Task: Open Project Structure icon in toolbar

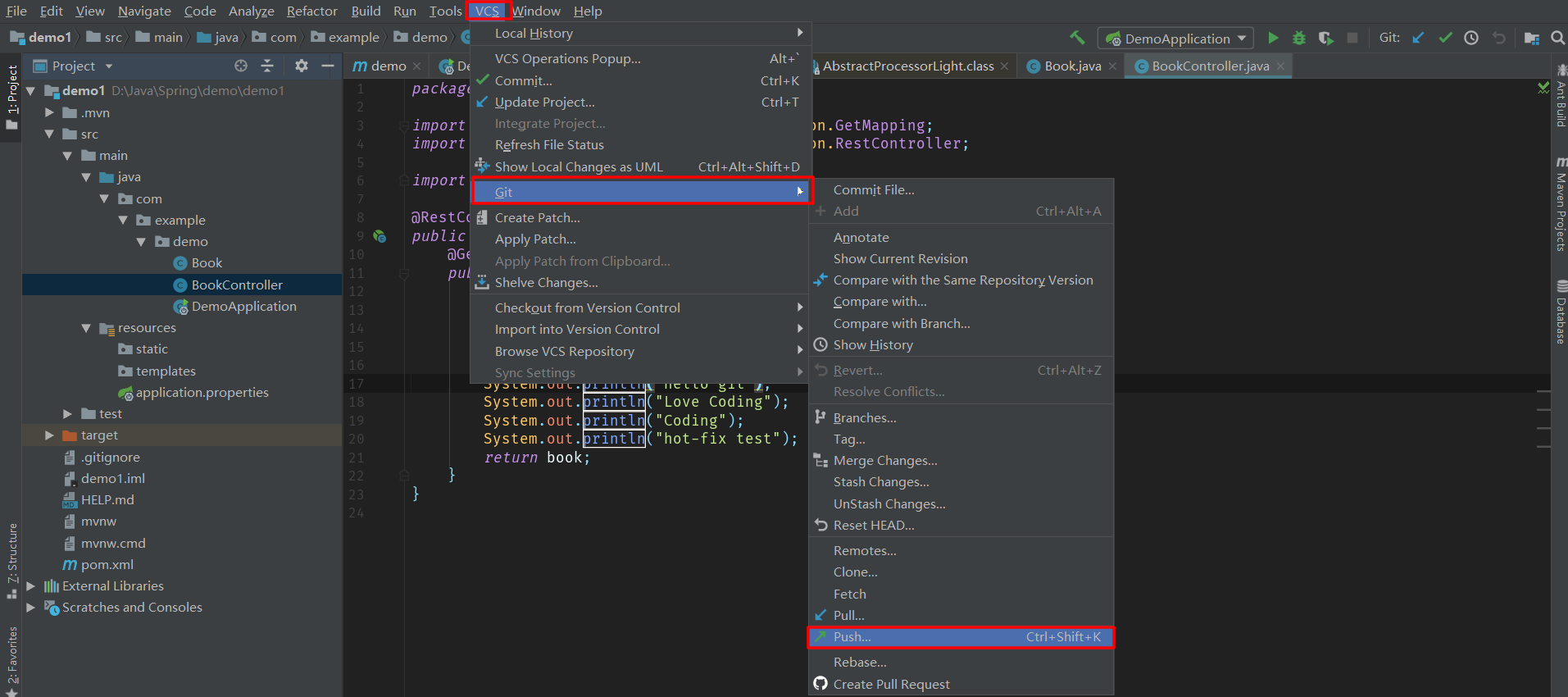Action: point(1531,38)
